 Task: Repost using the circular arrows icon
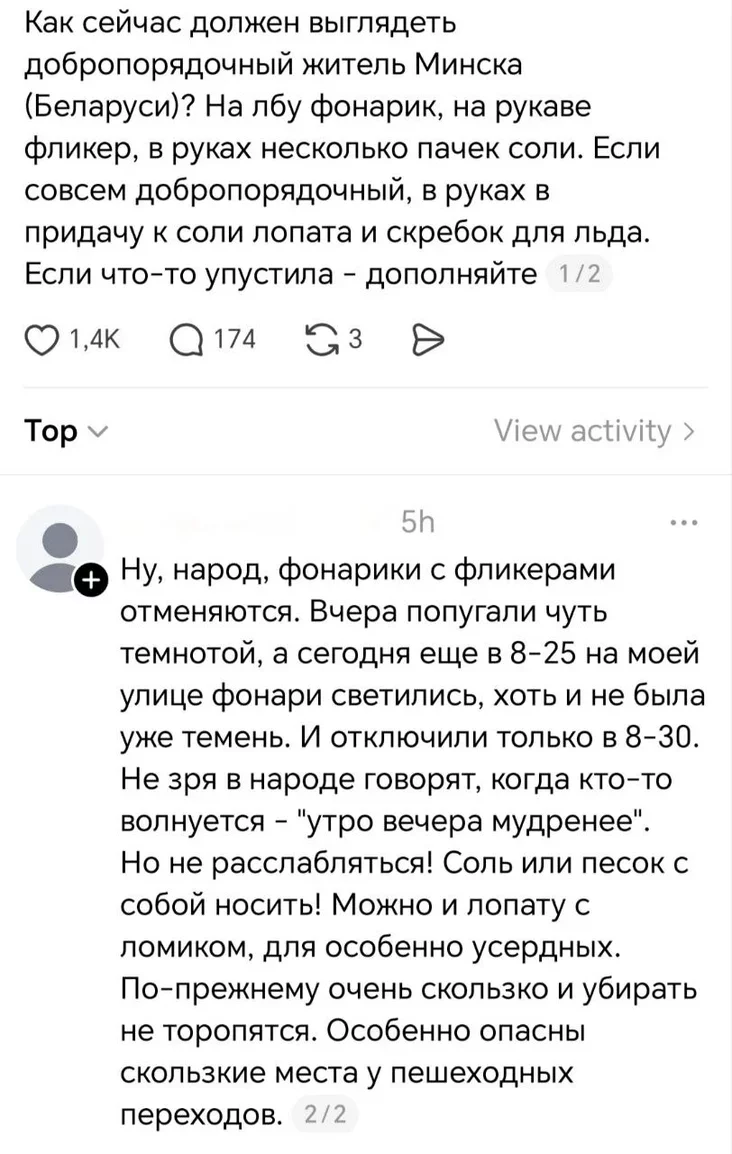323,341
